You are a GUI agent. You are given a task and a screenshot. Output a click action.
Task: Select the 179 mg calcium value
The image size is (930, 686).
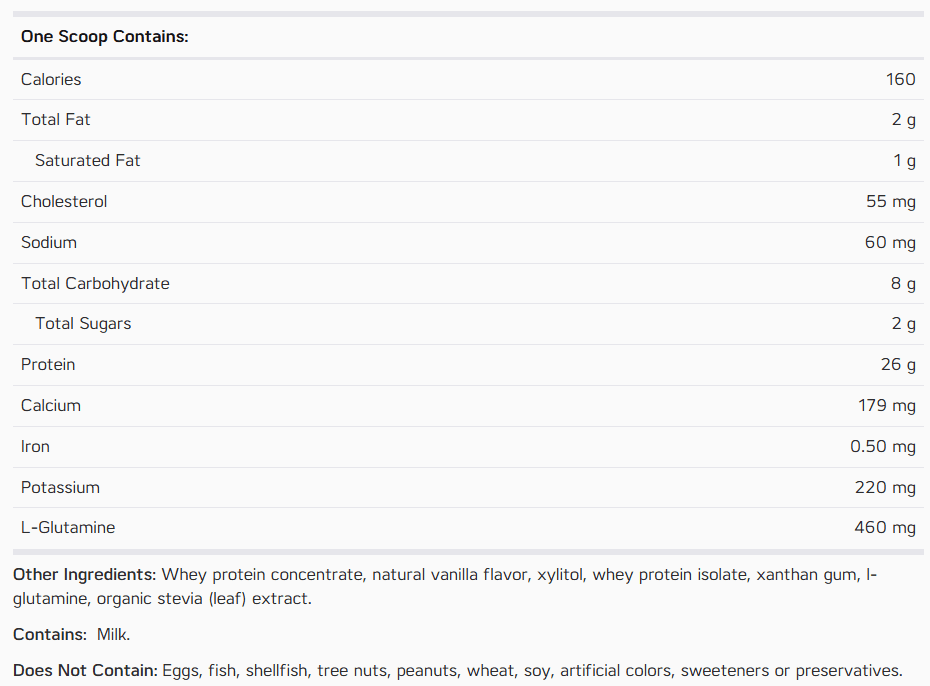point(887,406)
